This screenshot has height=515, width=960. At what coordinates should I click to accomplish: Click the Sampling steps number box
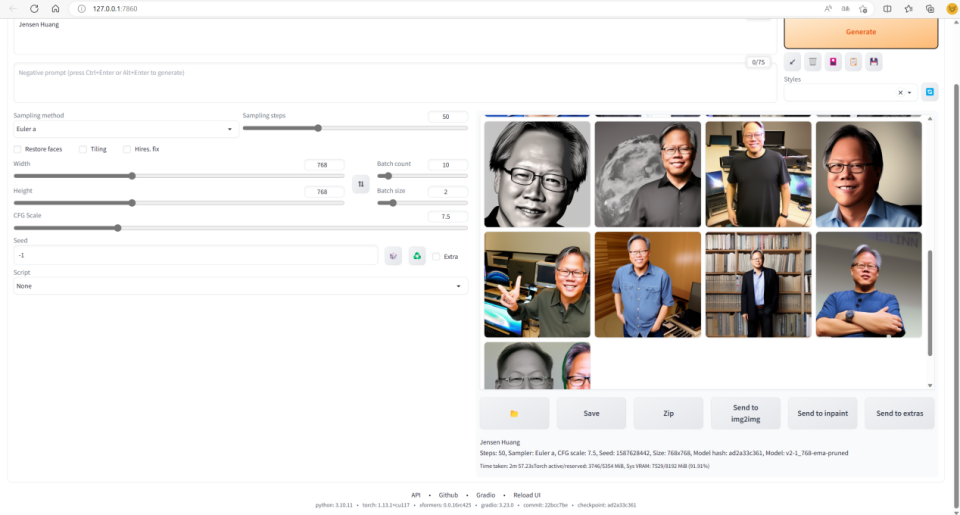click(447, 116)
